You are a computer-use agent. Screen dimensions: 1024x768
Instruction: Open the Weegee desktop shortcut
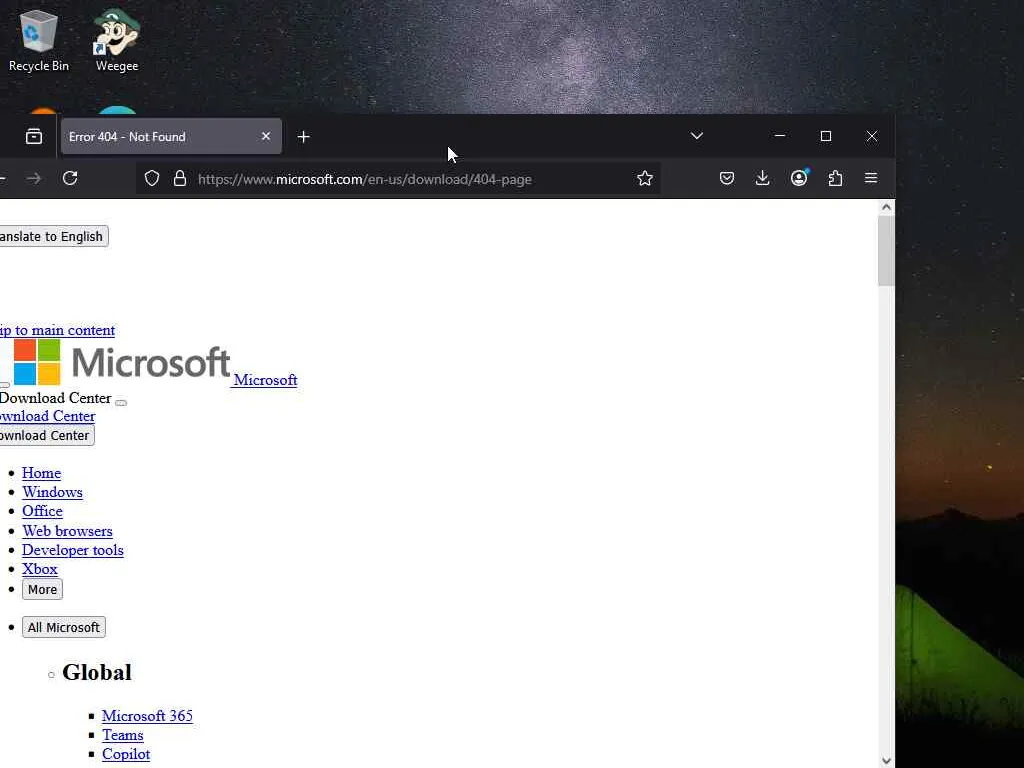pos(117,40)
